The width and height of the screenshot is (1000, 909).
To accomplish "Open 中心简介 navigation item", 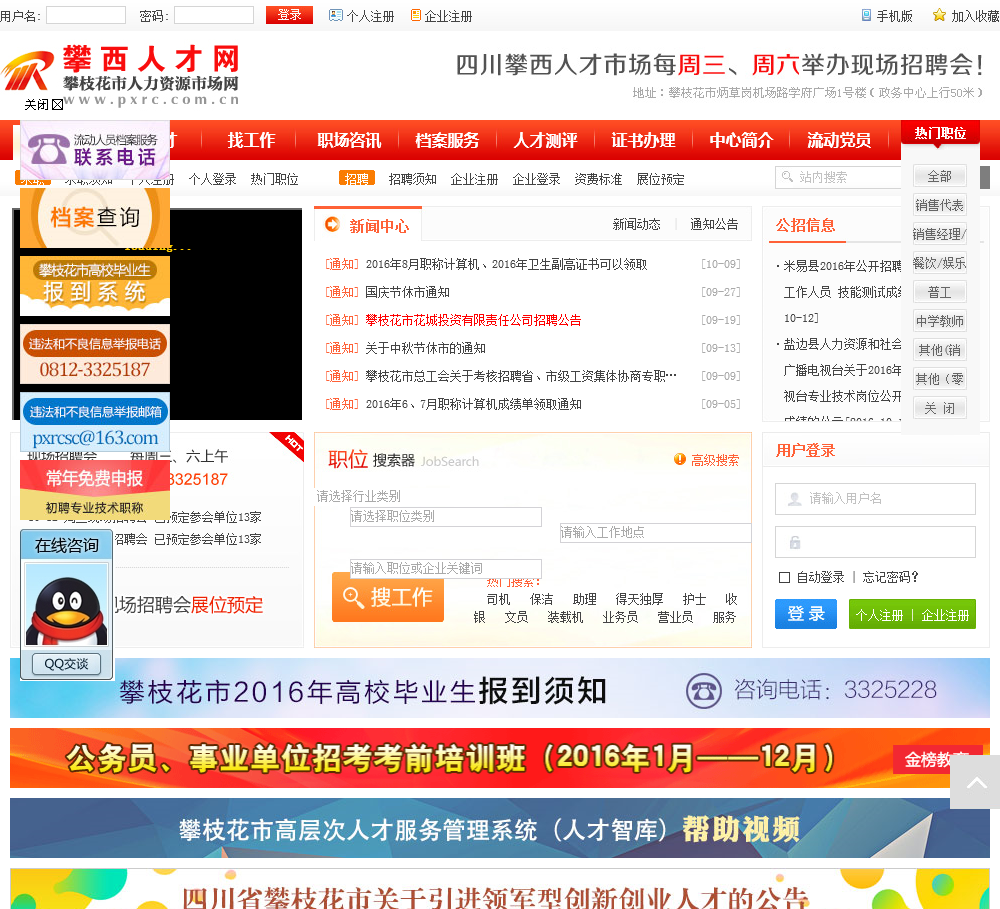I will coord(741,140).
